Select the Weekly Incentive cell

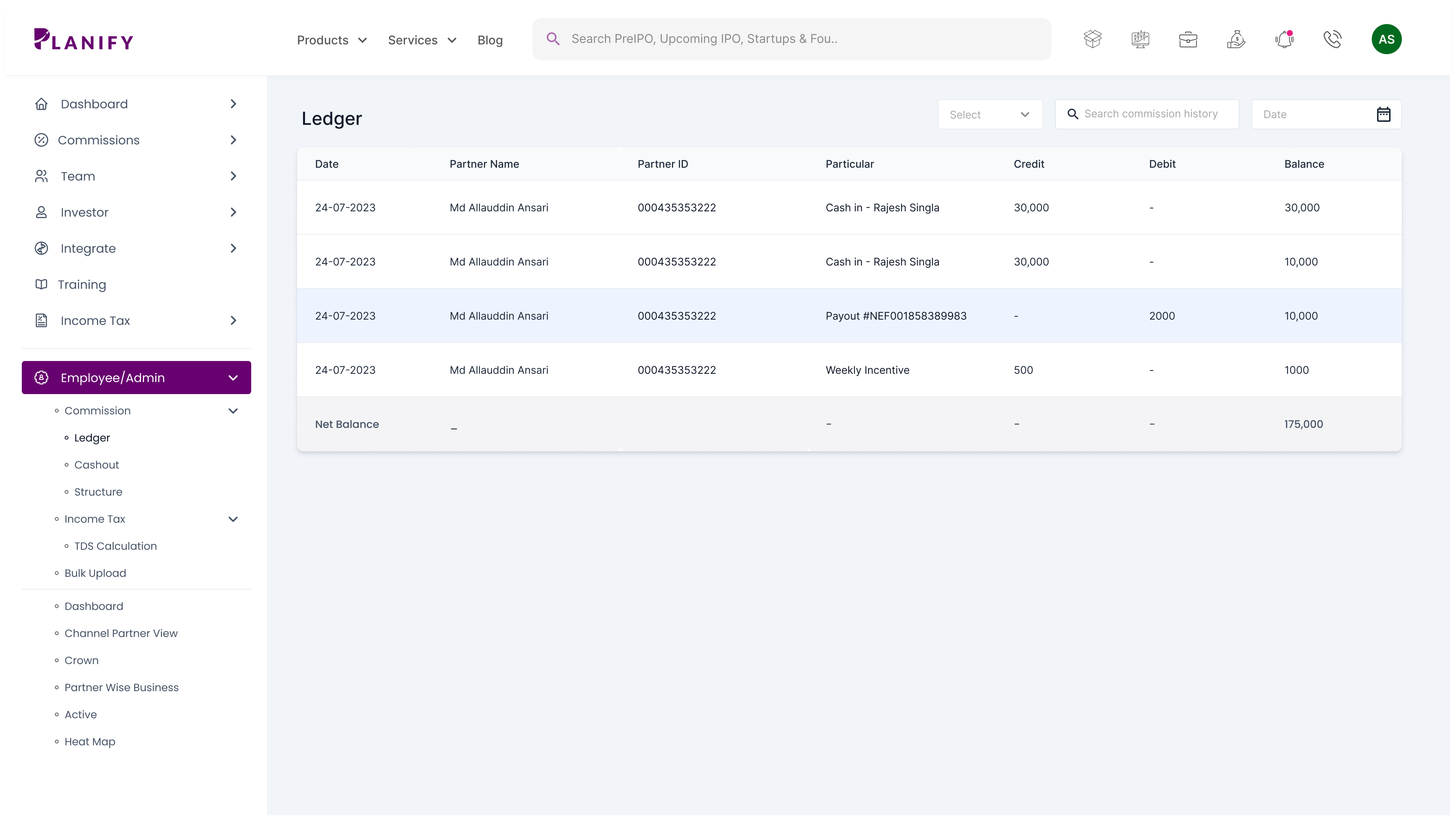pyautogui.click(x=868, y=370)
